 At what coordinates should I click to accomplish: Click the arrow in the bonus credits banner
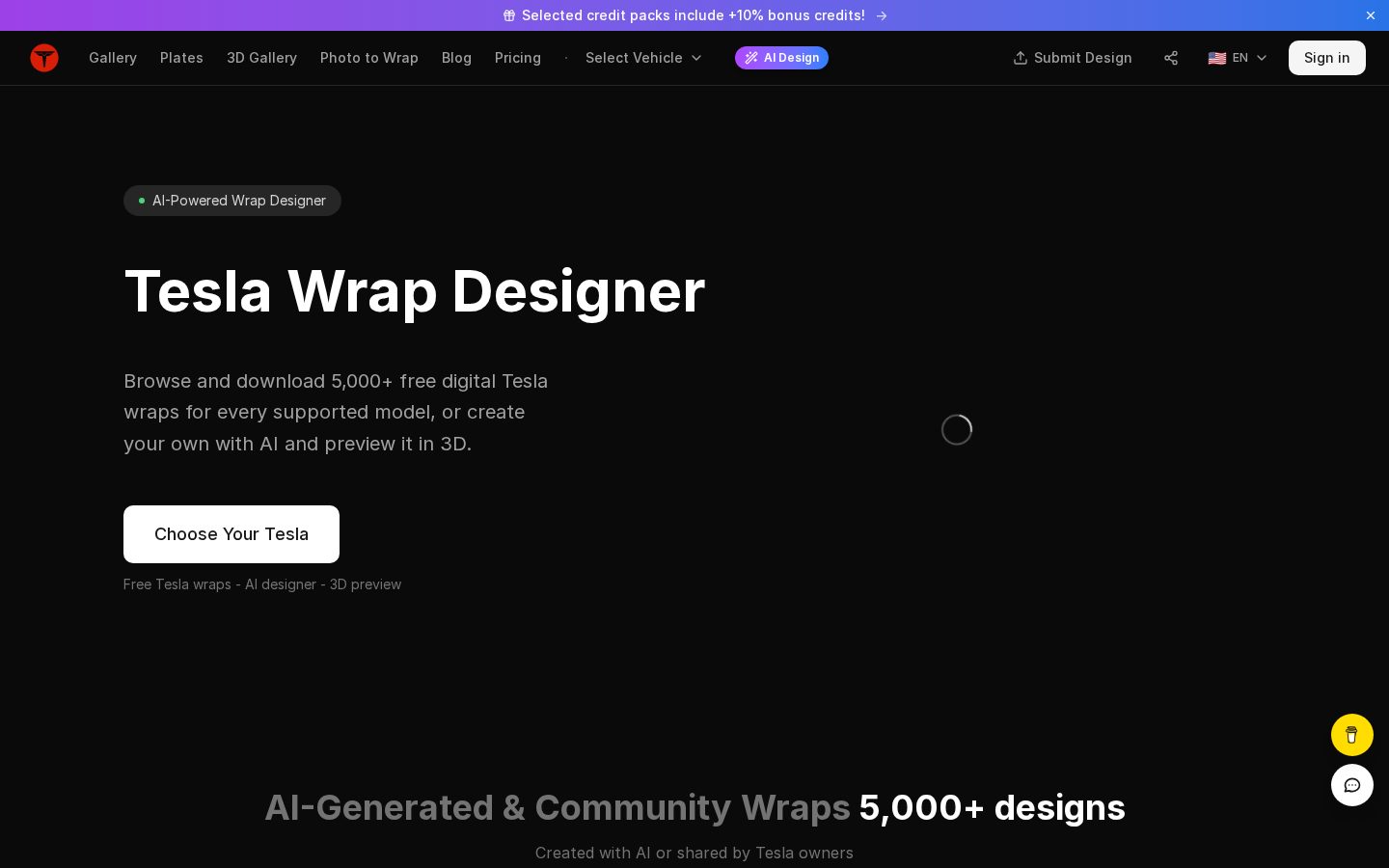882,15
